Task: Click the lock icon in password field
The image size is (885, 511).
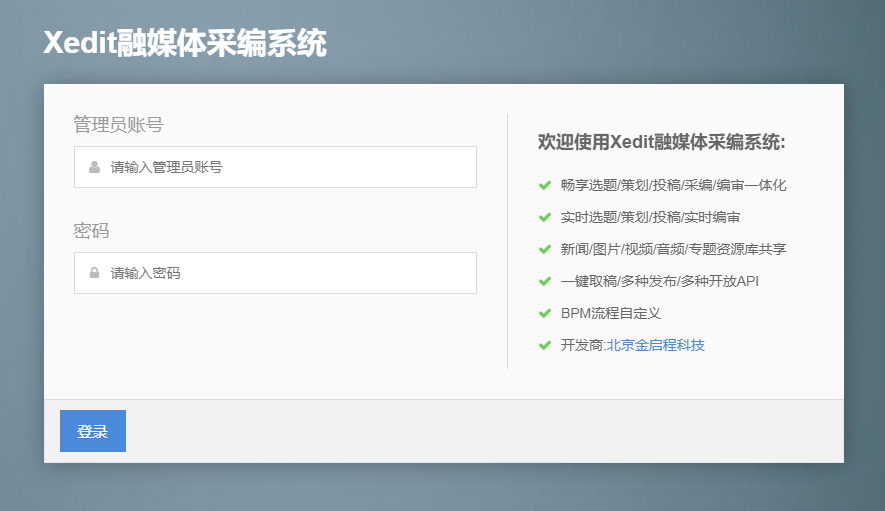Action: (x=94, y=273)
